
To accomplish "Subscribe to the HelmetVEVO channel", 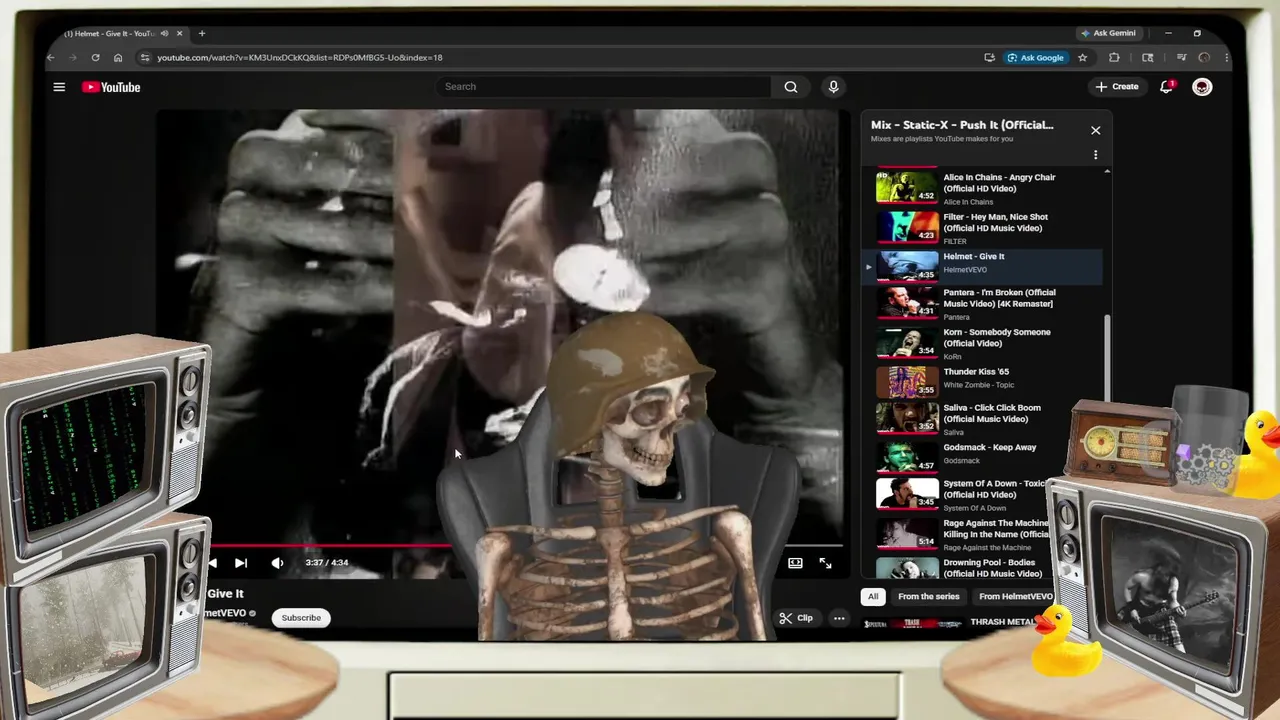I will point(301,618).
